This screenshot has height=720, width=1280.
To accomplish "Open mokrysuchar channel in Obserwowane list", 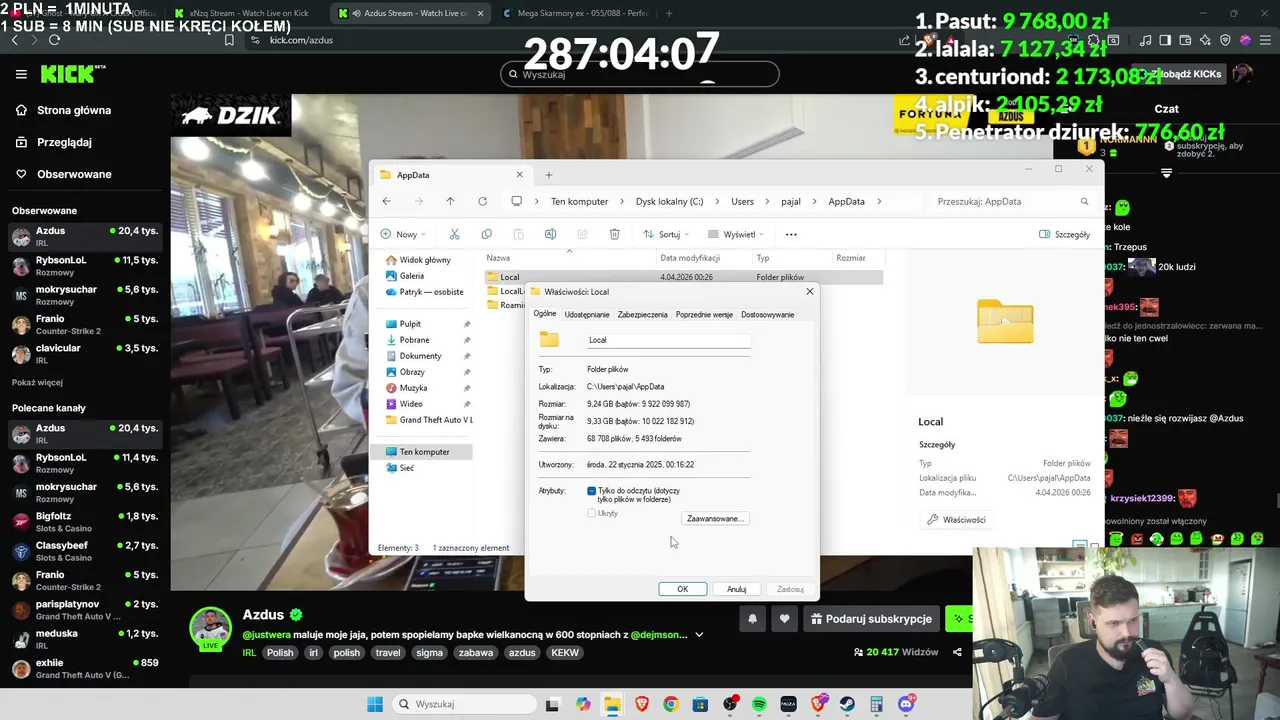I will (84, 295).
